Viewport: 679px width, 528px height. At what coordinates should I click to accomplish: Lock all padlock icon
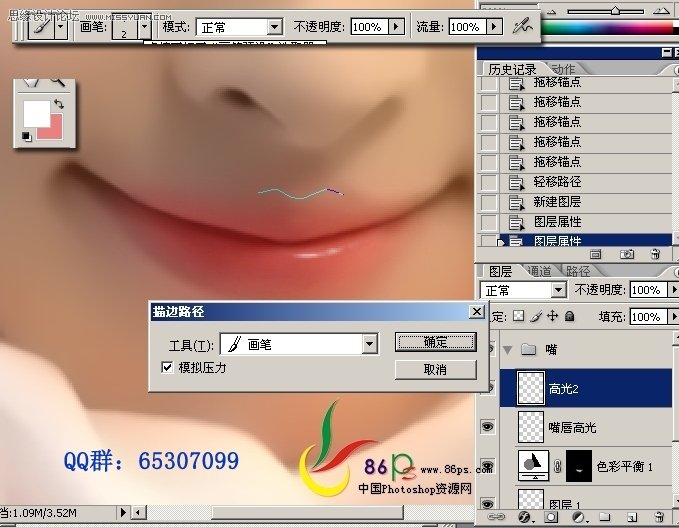coord(570,316)
